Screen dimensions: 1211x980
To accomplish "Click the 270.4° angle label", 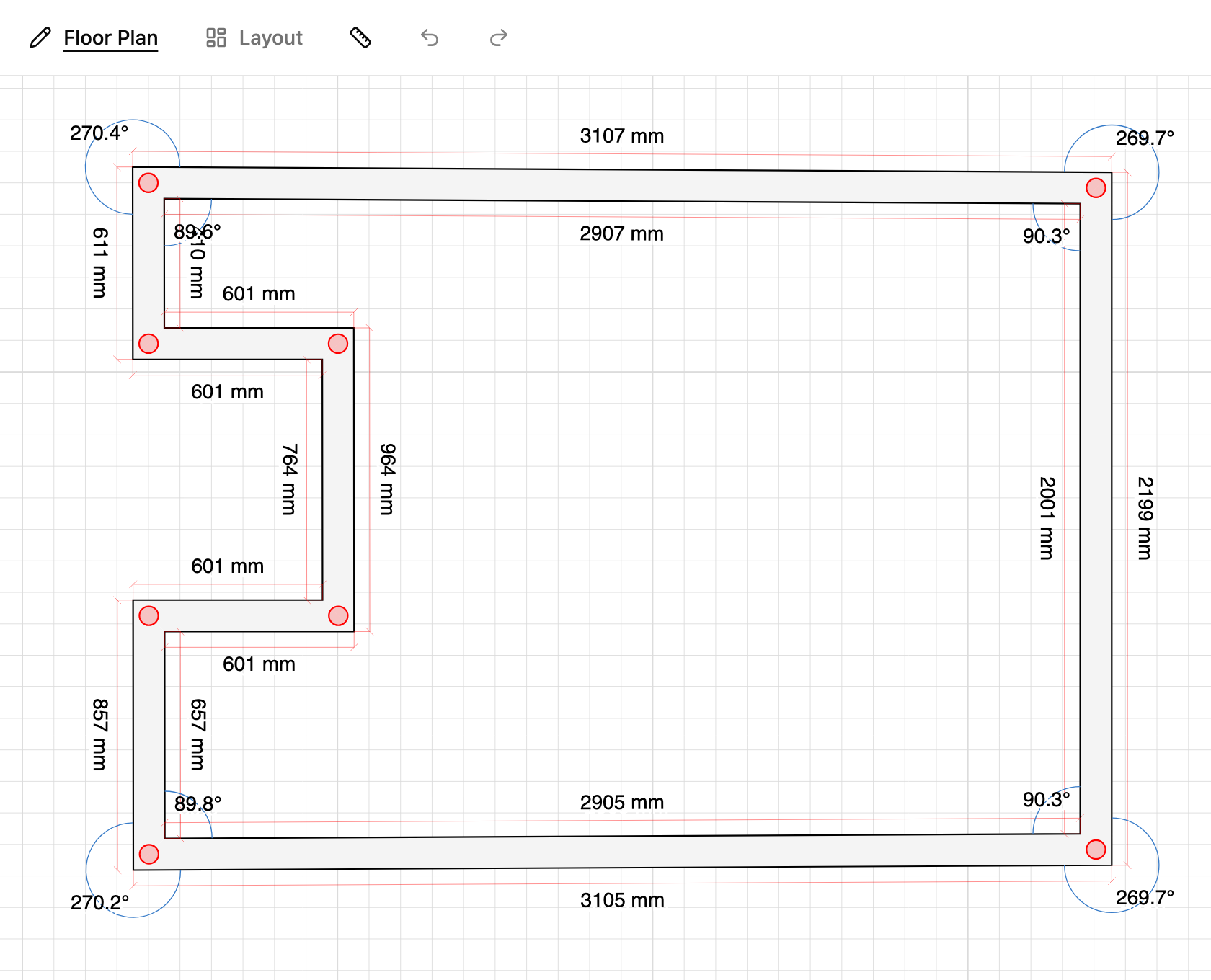I will (99, 133).
